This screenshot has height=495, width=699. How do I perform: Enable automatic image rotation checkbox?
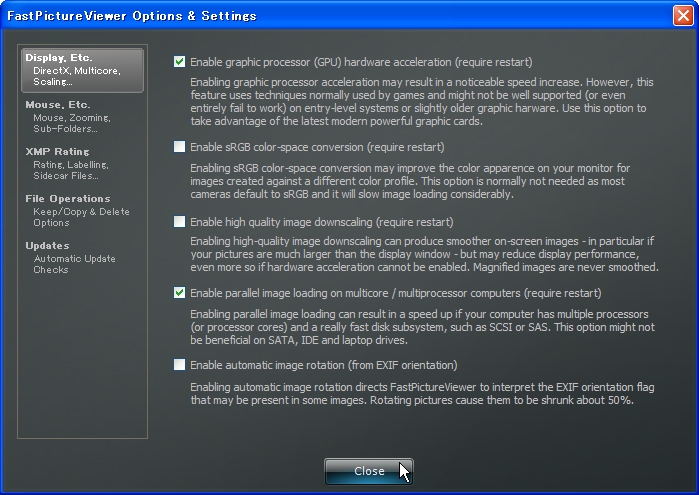point(179,365)
